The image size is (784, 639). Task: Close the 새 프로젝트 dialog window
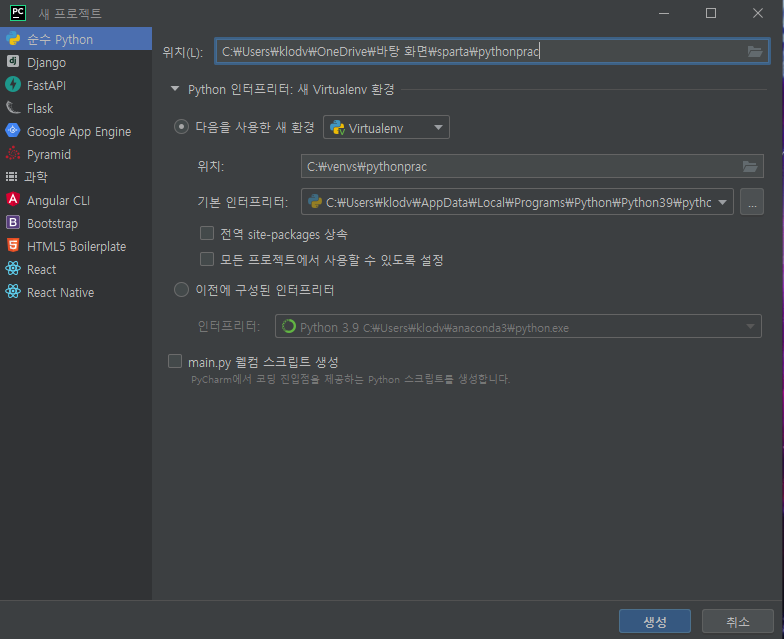[x=758, y=13]
